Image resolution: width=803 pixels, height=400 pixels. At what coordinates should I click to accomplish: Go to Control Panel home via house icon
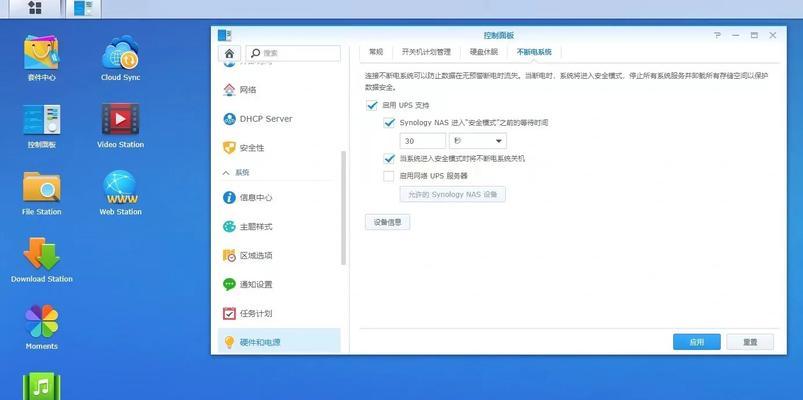pos(229,53)
